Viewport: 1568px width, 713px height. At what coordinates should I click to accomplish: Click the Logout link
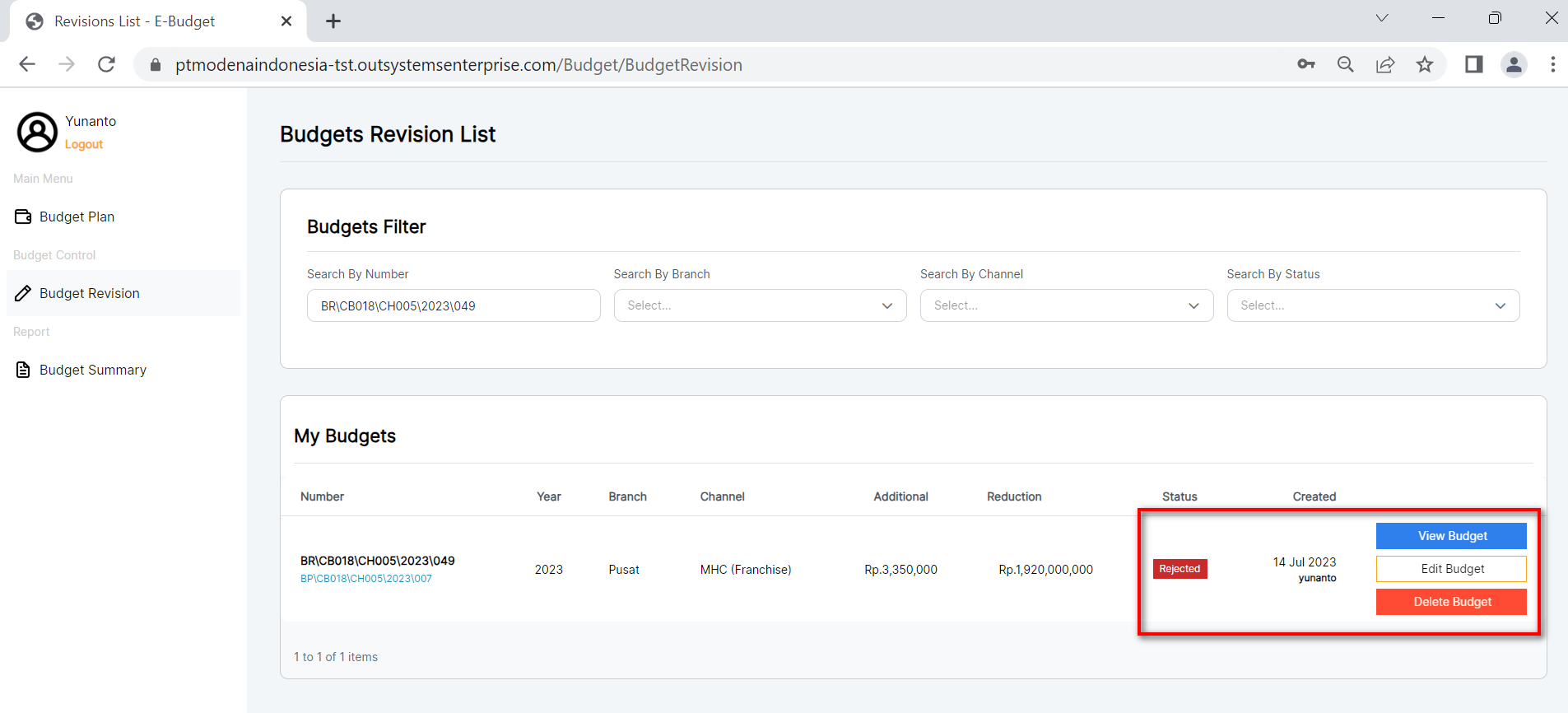click(x=84, y=144)
